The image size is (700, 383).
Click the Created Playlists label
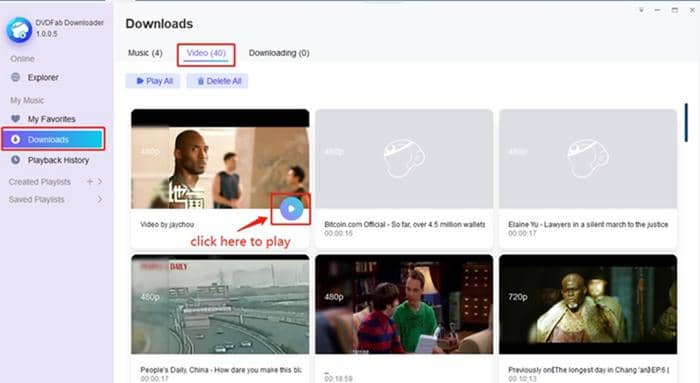point(40,182)
